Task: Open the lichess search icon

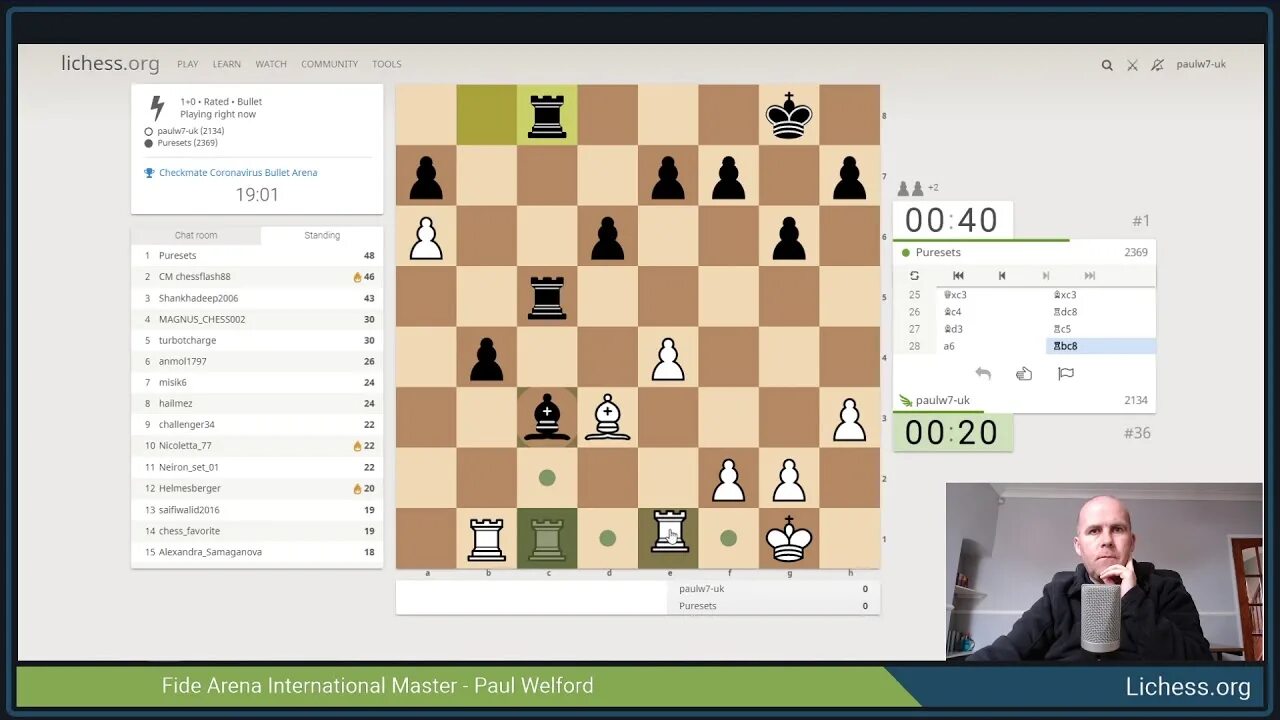Action: (1107, 65)
